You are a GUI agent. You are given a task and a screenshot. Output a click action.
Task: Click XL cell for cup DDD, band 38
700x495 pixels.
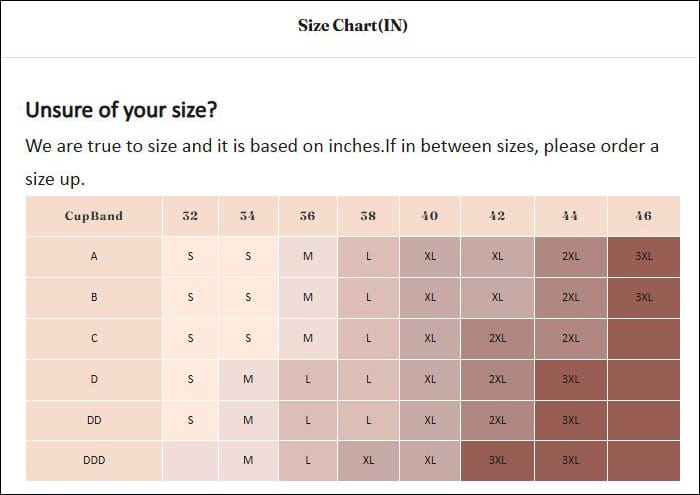368,460
